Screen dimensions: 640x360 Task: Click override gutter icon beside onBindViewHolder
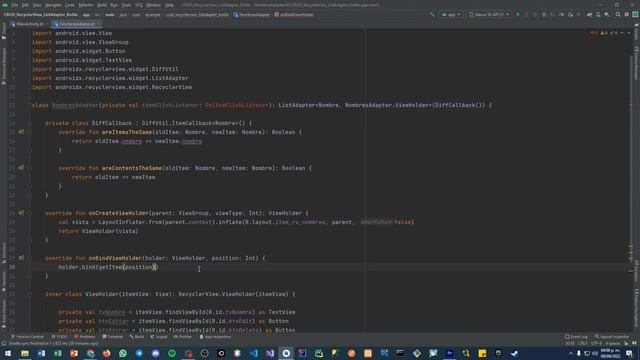pos(21,258)
